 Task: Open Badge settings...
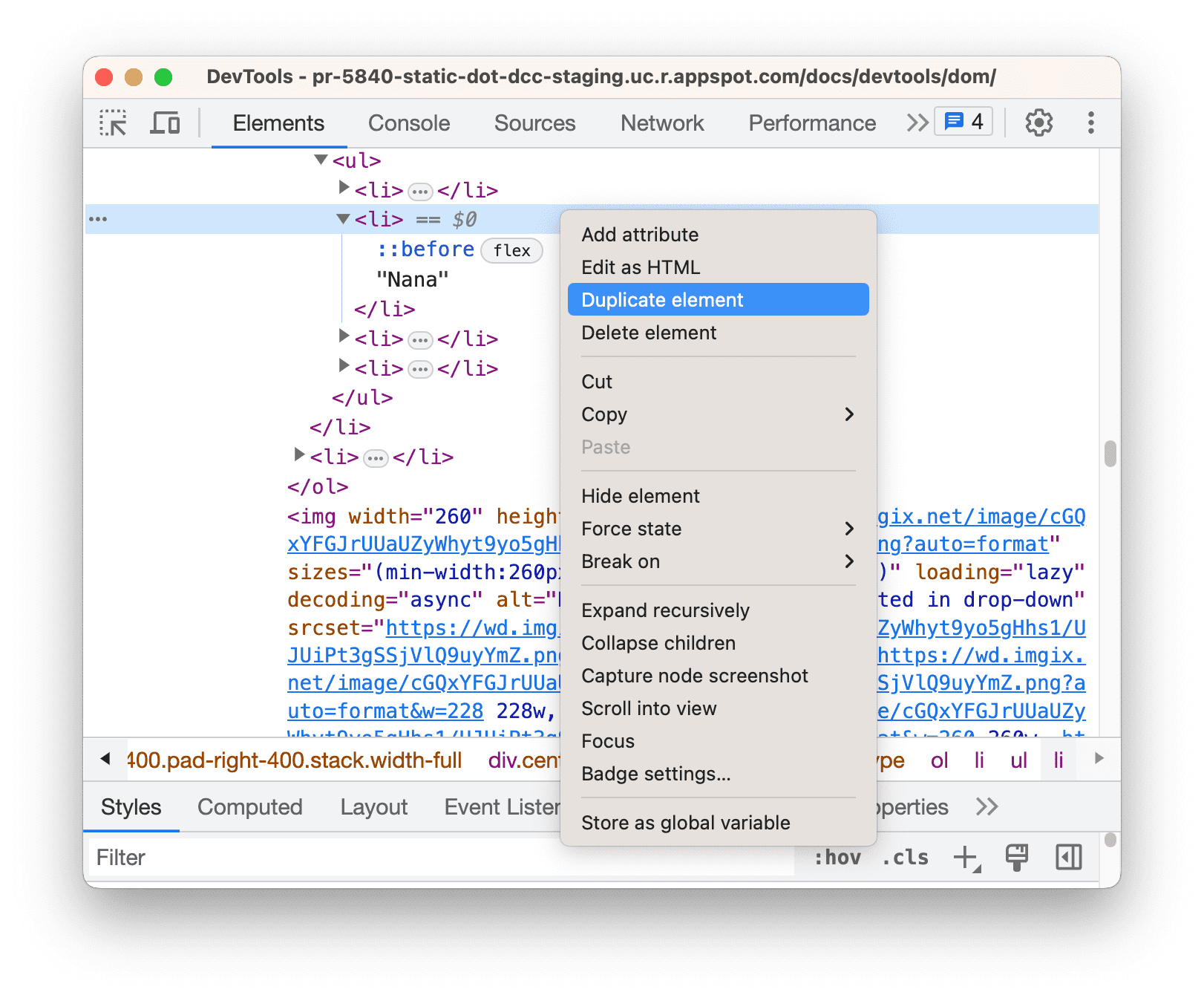coord(718,774)
